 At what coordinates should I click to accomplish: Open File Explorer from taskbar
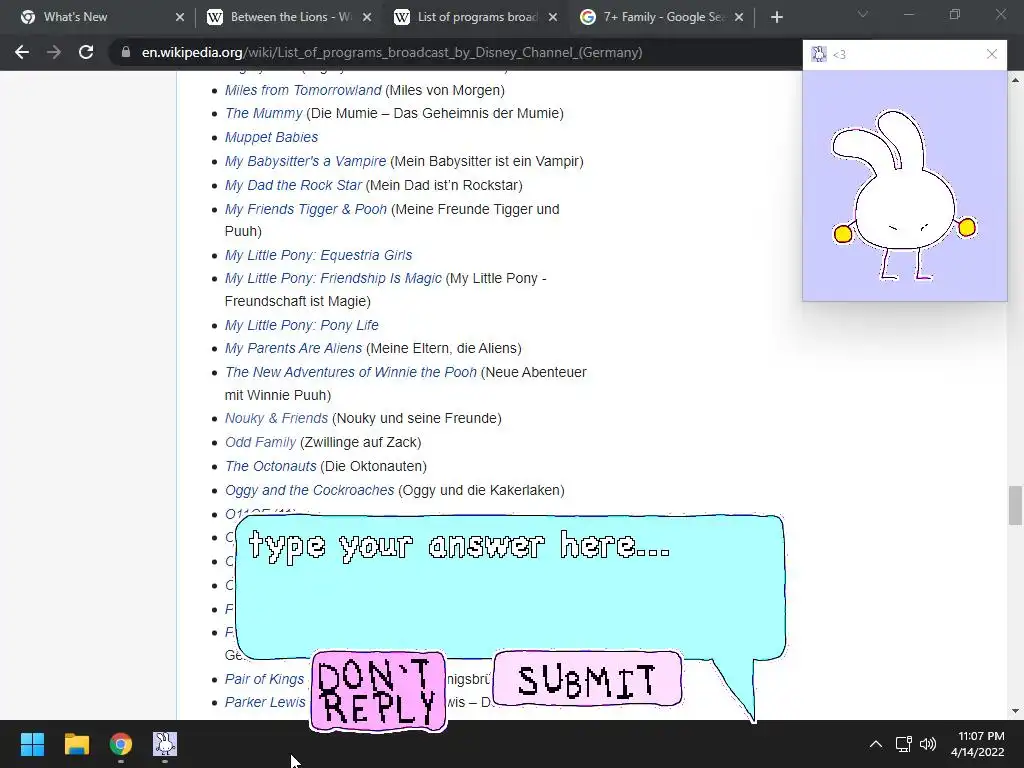click(76, 744)
